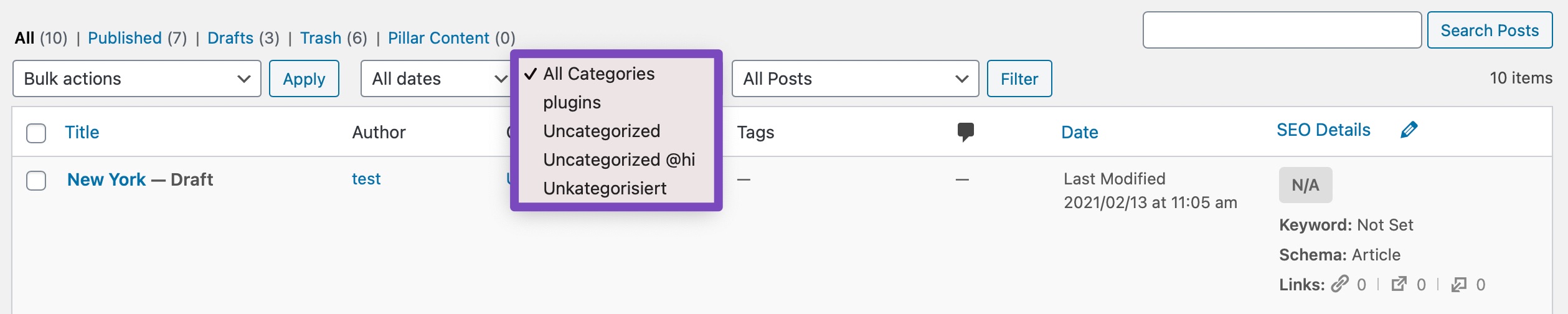Choose Uncategorized @hi category option
The image size is (1568, 314).
pyautogui.click(x=618, y=159)
